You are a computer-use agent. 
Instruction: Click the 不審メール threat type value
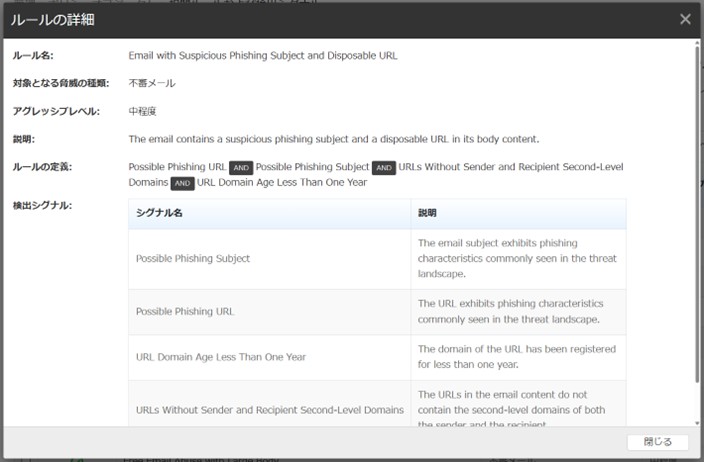coord(150,83)
